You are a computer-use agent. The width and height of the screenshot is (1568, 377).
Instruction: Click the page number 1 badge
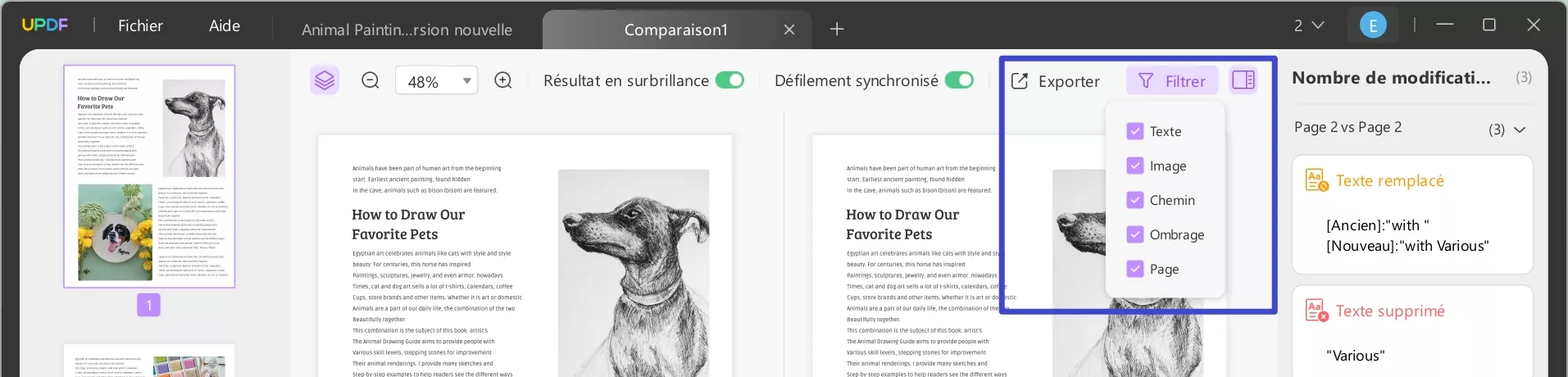(x=148, y=305)
